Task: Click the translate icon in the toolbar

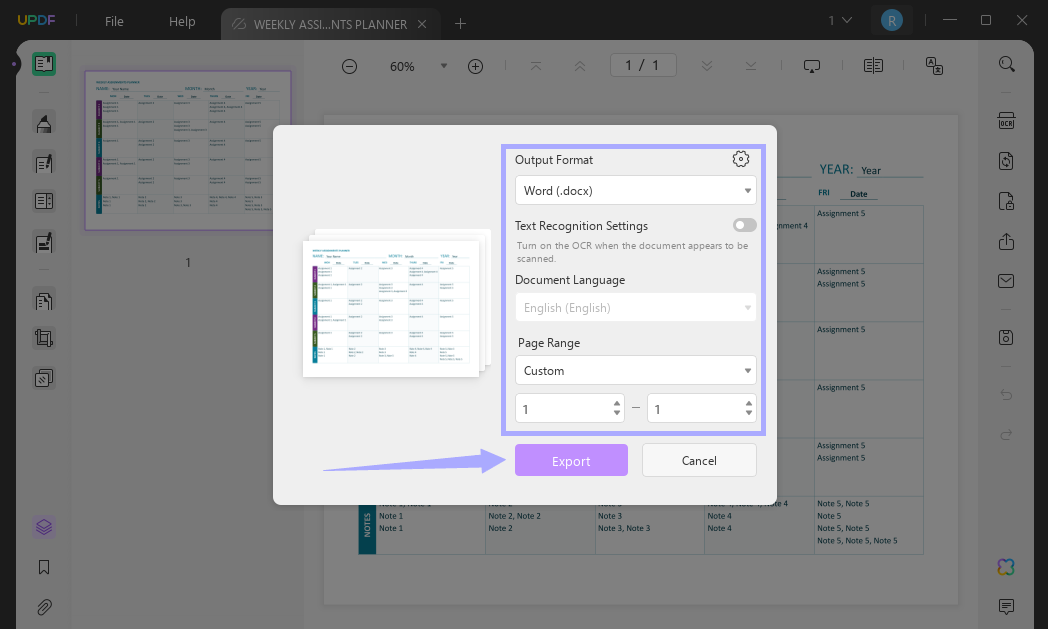Action: tap(934, 65)
